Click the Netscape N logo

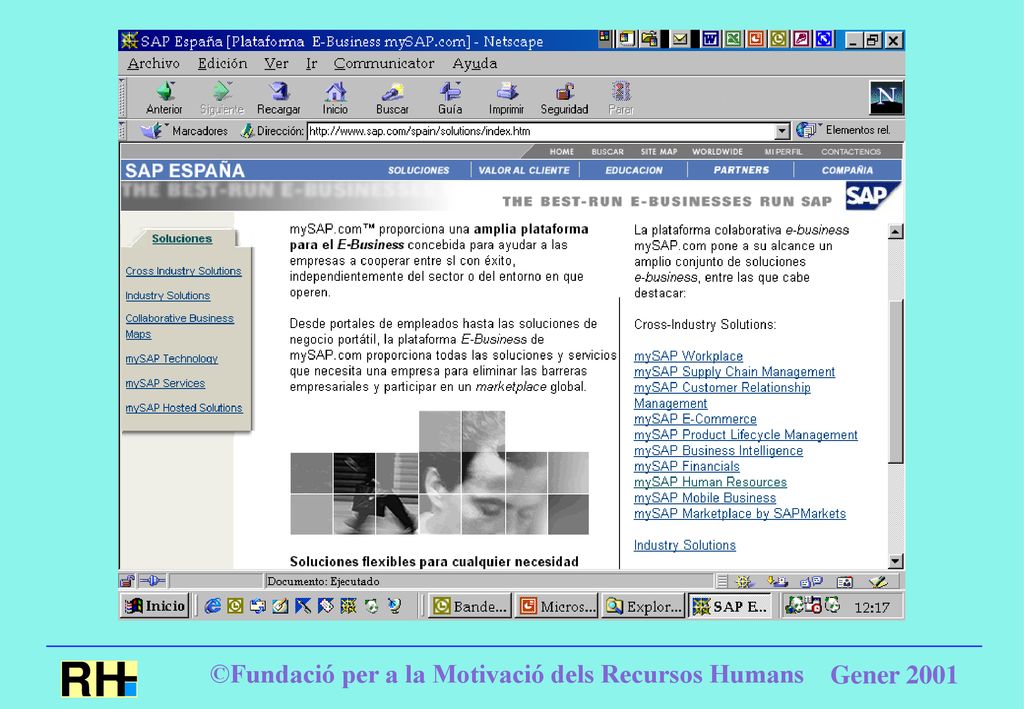click(x=886, y=97)
